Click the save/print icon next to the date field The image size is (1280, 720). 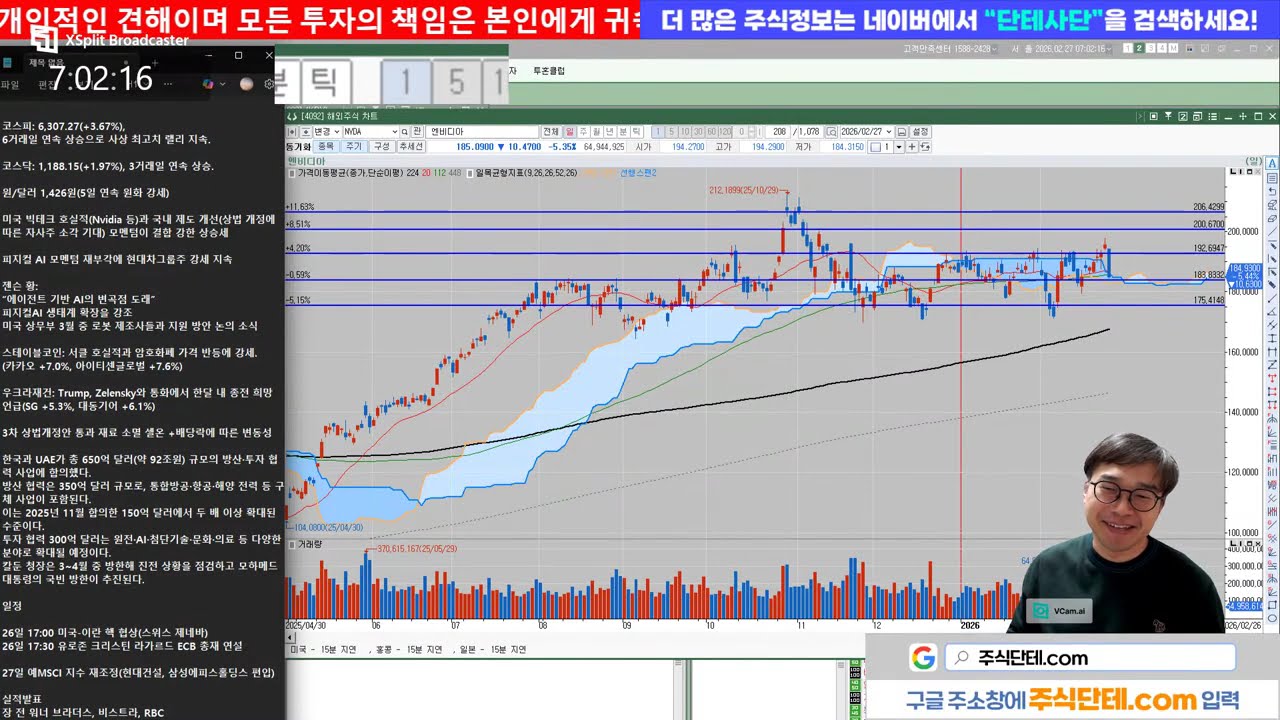902,132
